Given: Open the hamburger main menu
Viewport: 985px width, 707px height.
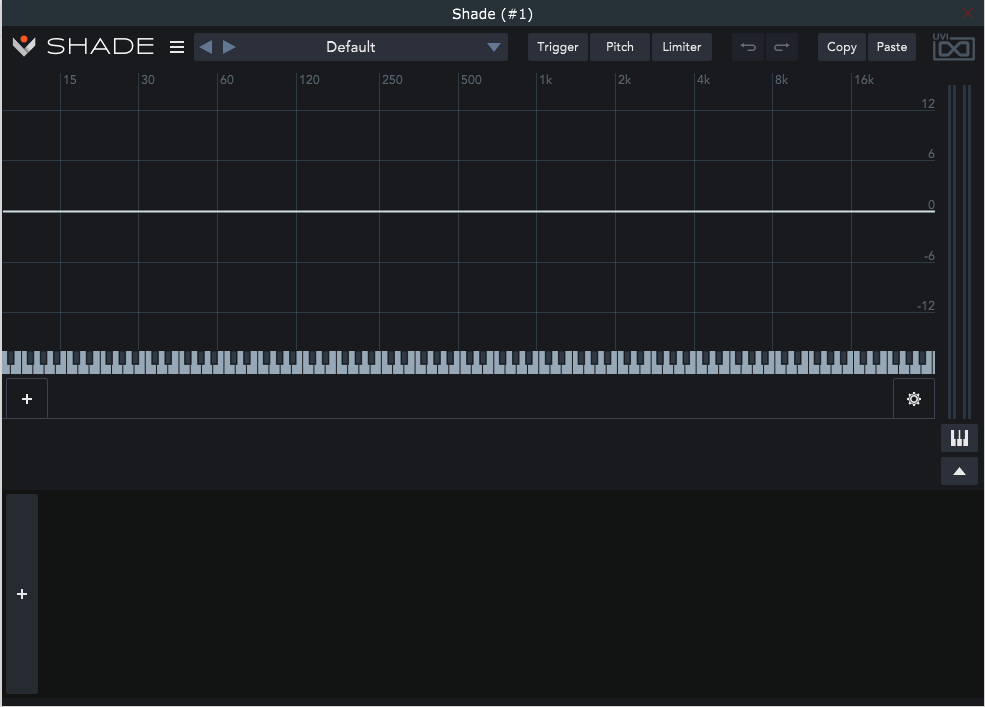Looking at the screenshot, I should pos(177,47).
